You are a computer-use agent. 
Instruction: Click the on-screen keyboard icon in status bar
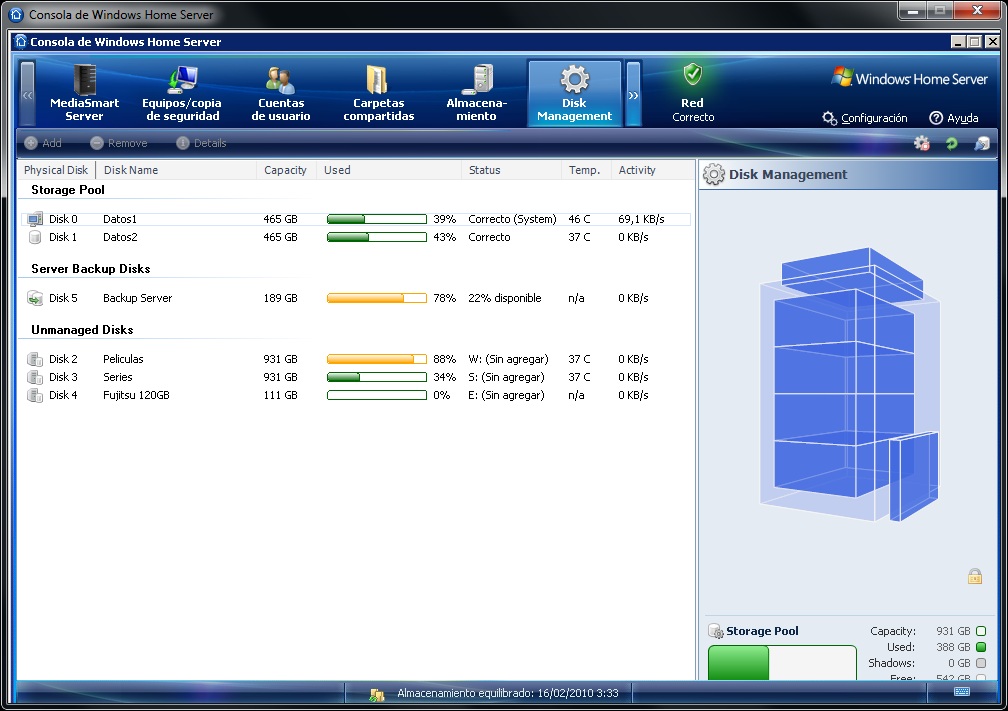962,692
